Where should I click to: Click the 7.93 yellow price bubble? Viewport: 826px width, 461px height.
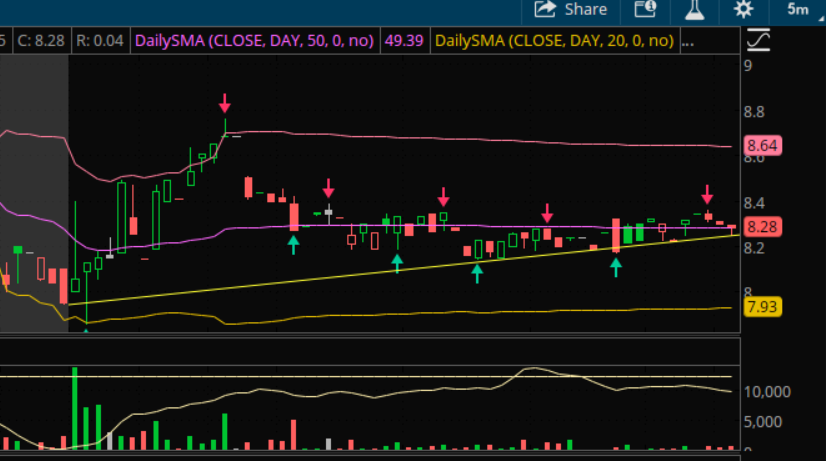762,307
